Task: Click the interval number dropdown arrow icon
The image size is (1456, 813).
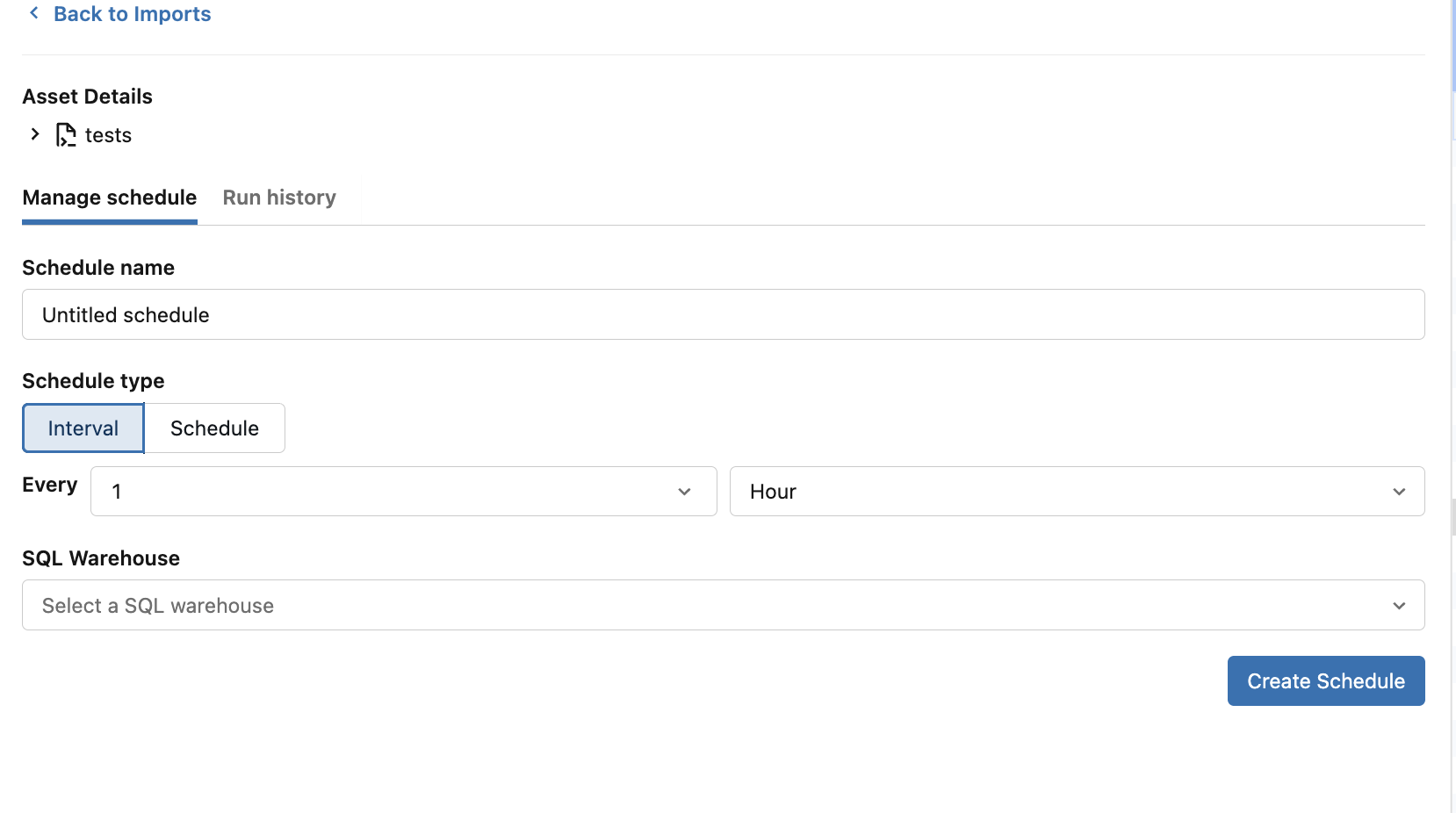Action: pos(685,492)
